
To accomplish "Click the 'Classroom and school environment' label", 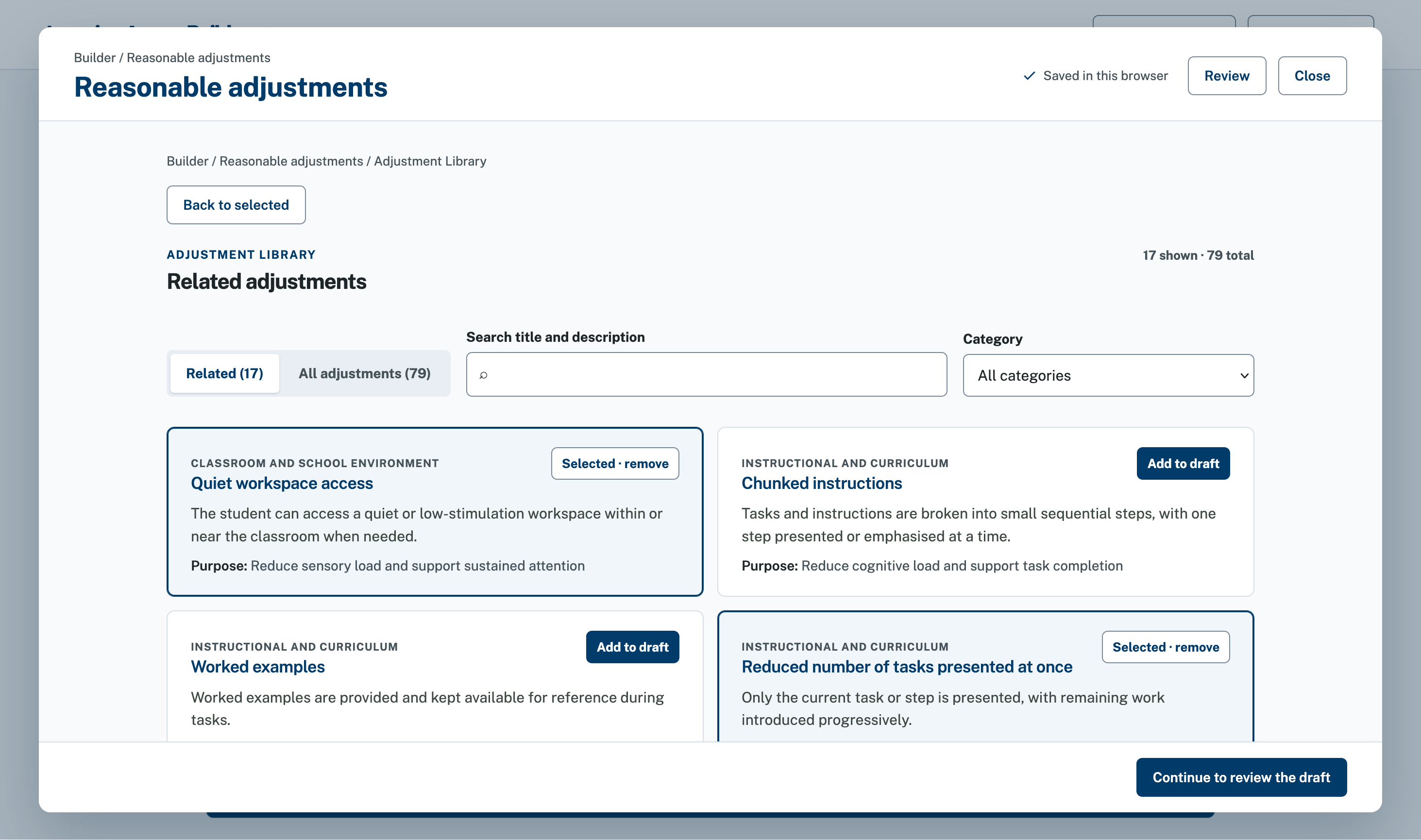I will pyautogui.click(x=315, y=463).
